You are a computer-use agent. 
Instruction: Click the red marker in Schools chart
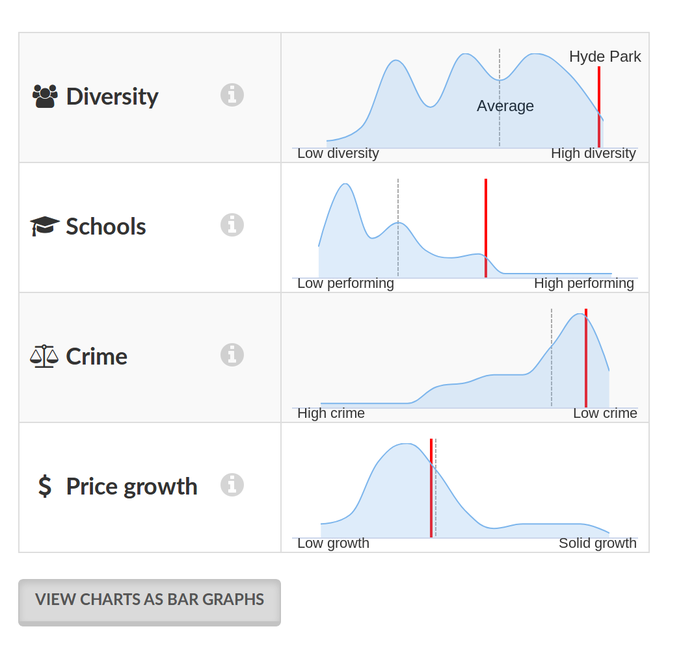pos(486,228)
